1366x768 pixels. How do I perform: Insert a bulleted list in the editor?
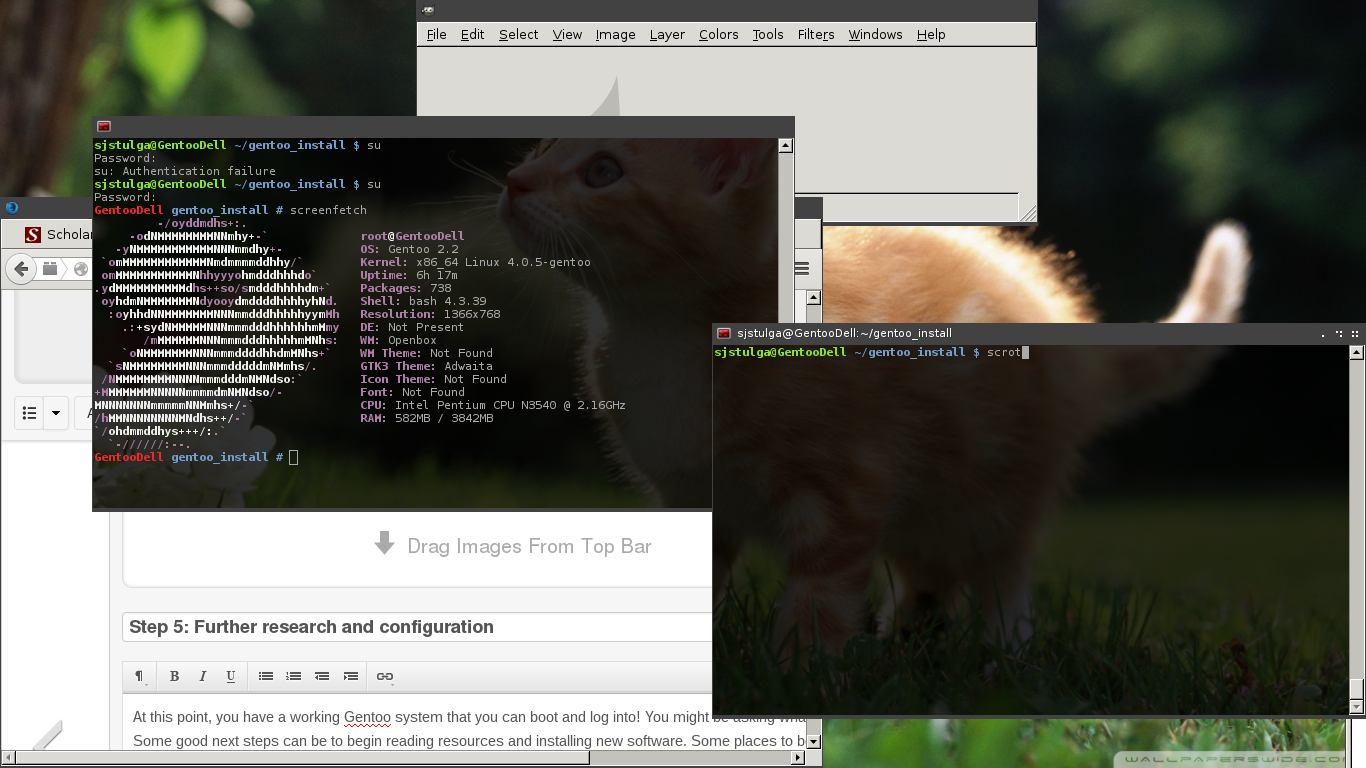pyautogui.click(x=266, y=676)
